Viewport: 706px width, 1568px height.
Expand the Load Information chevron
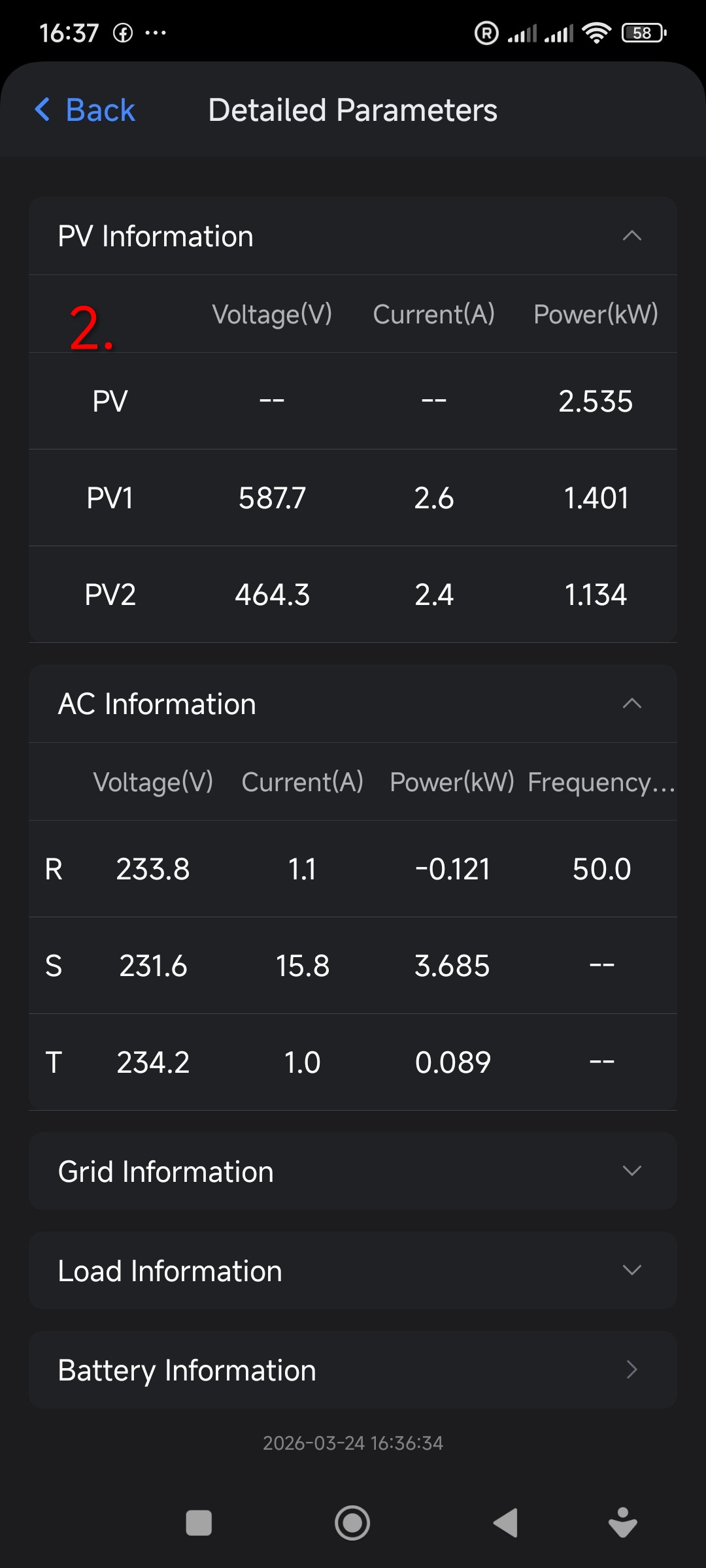click(x=631, y=1270)
